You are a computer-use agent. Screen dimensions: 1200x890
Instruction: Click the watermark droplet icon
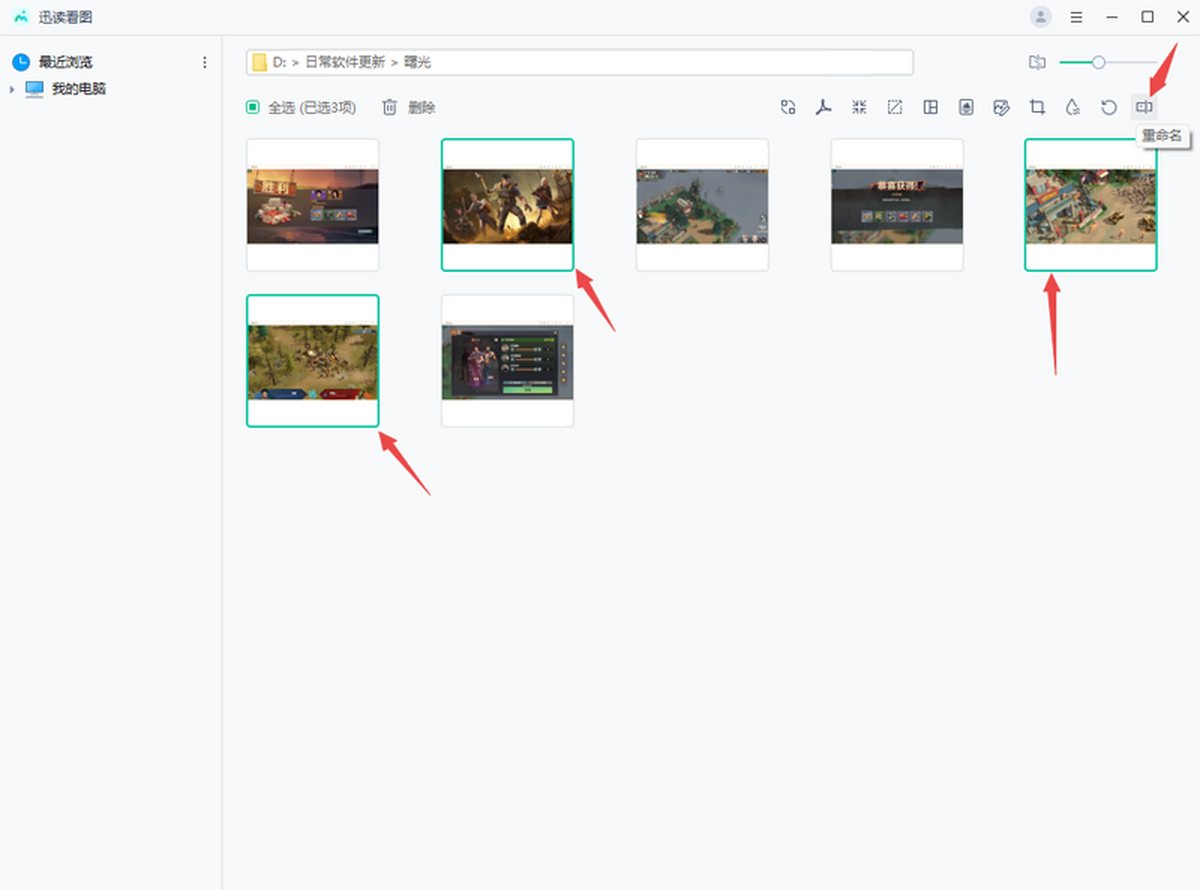point(1072,107)
